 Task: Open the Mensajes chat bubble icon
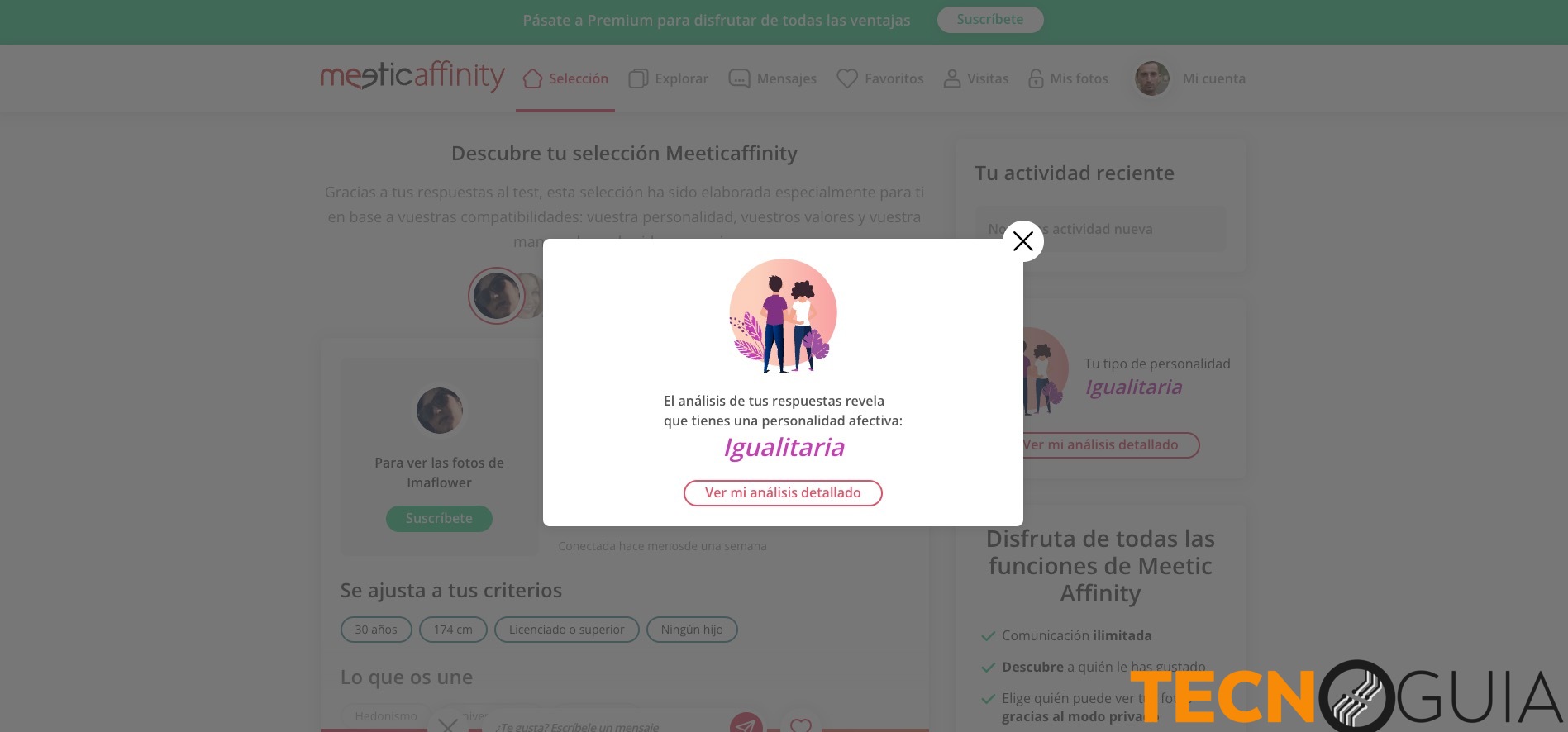click(739, 78)
